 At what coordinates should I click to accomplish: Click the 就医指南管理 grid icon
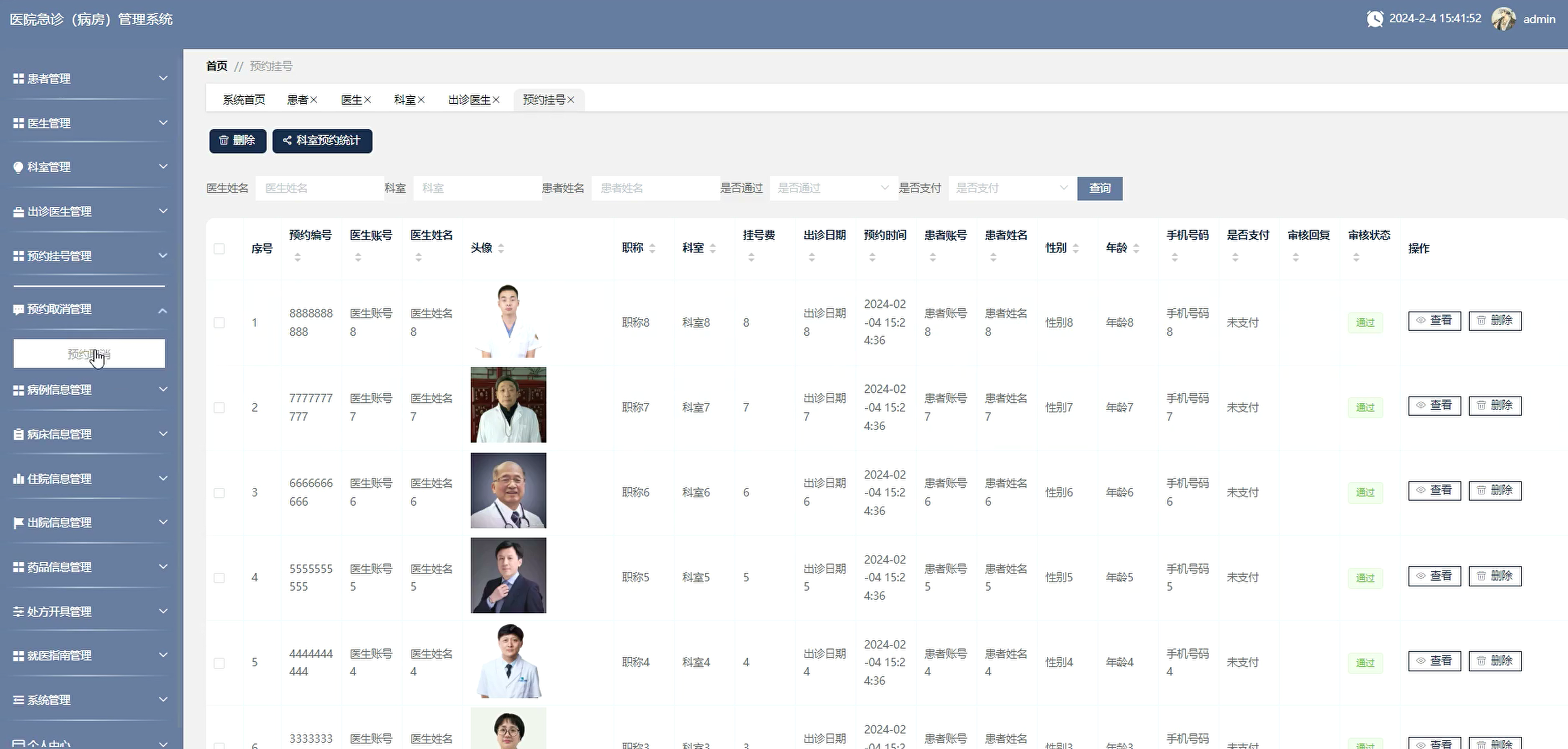coord(18,656)
